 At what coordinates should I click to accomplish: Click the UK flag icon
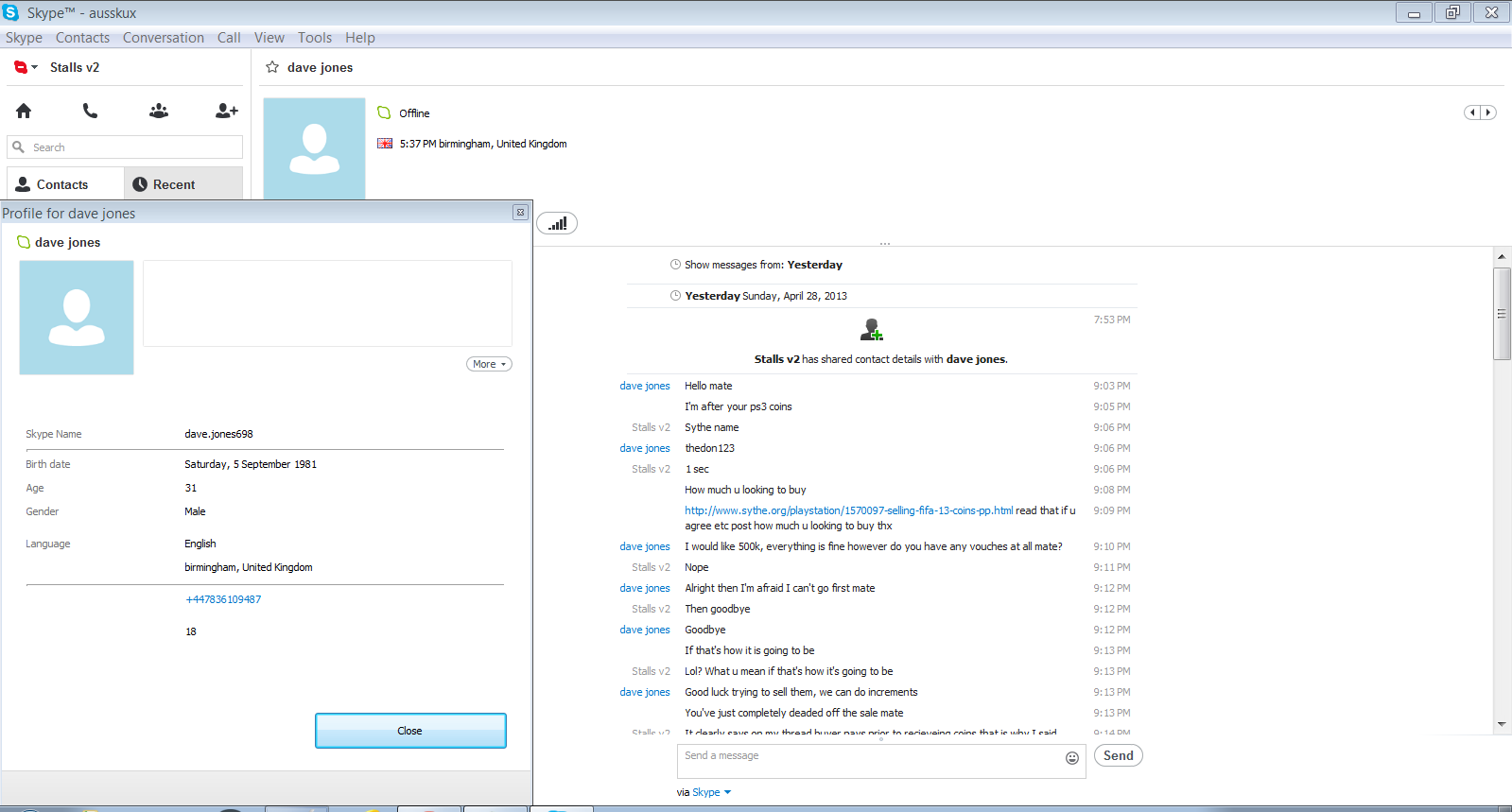click(385, 144)
